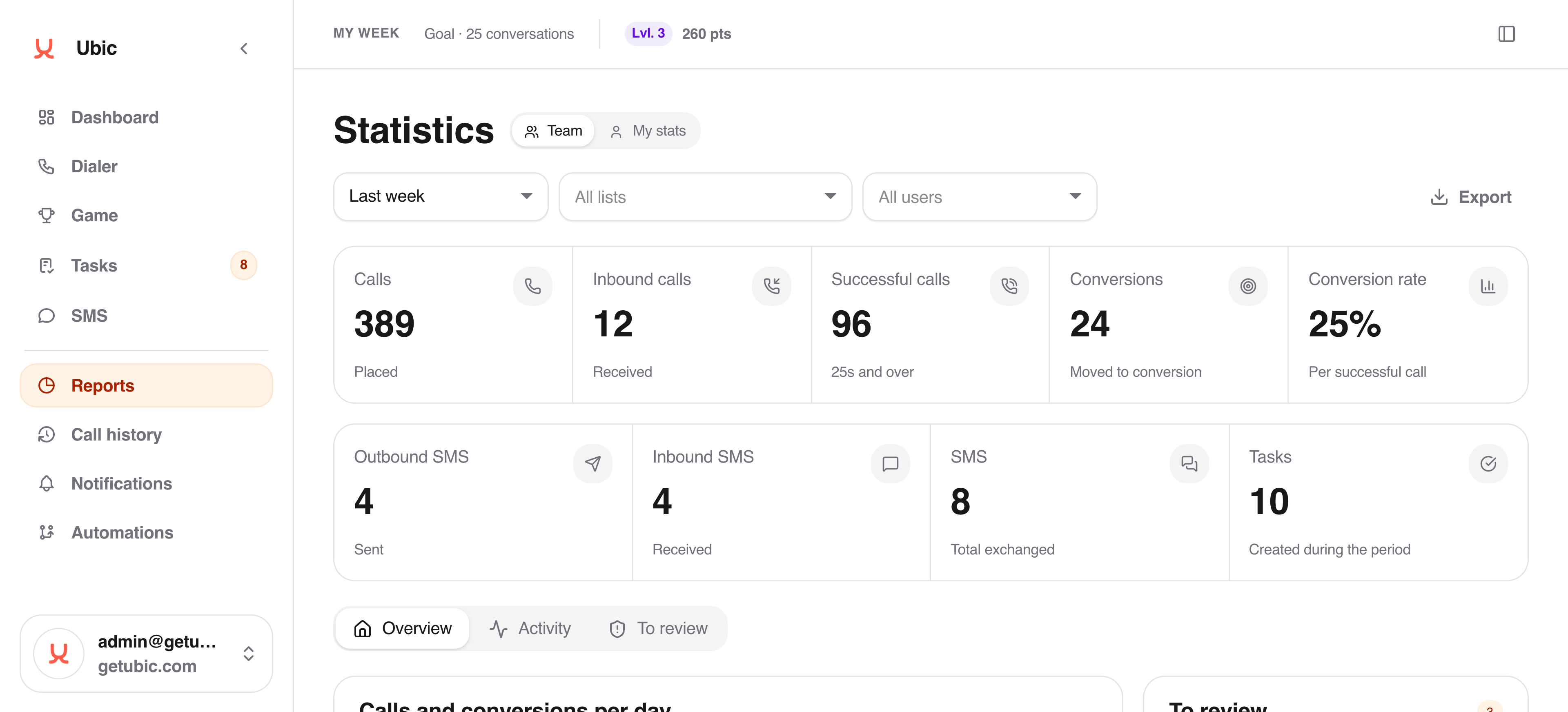Select Reports in the sidebar

click(x=146, y=385)
